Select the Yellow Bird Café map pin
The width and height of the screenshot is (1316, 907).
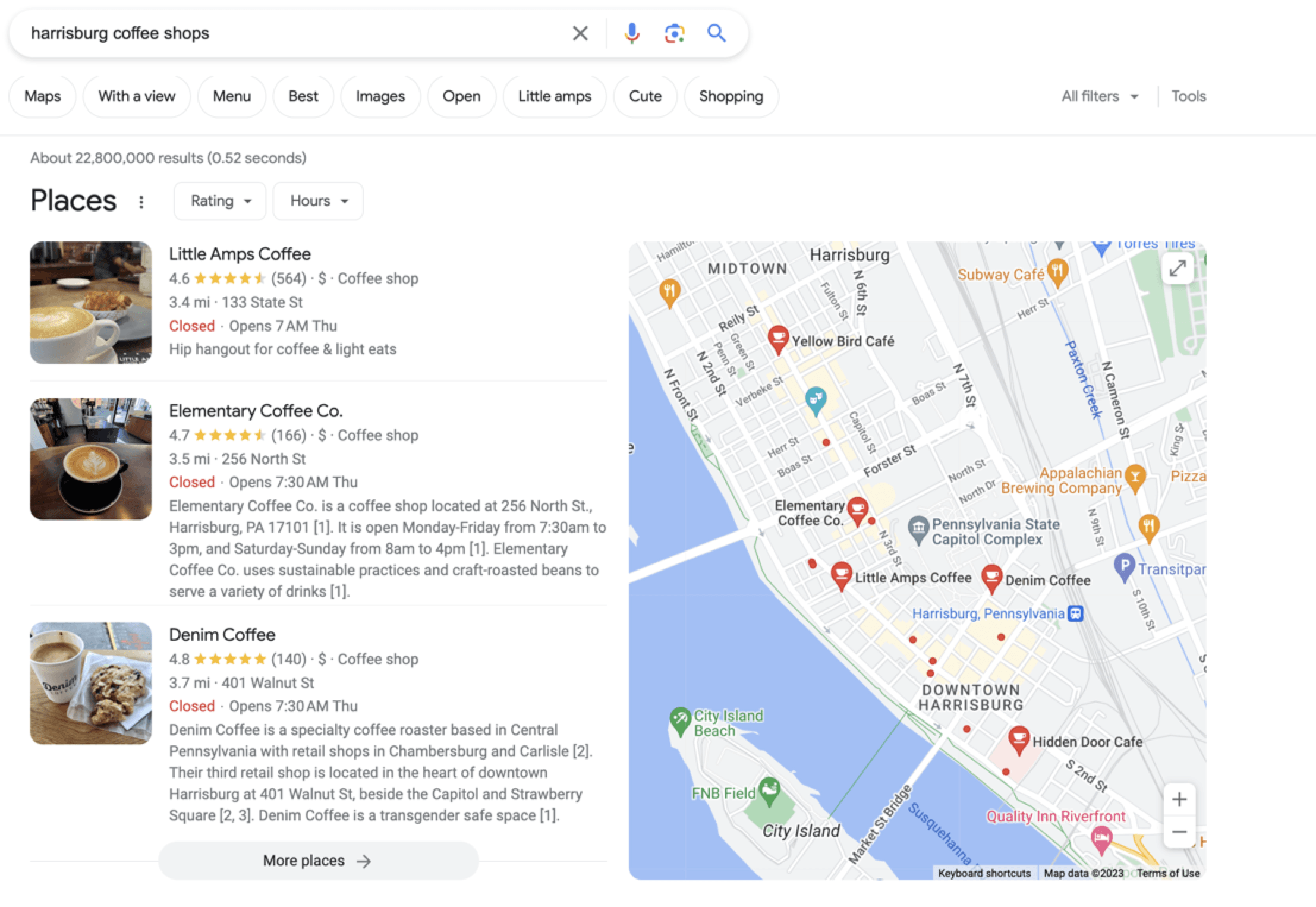coord(778,340)
